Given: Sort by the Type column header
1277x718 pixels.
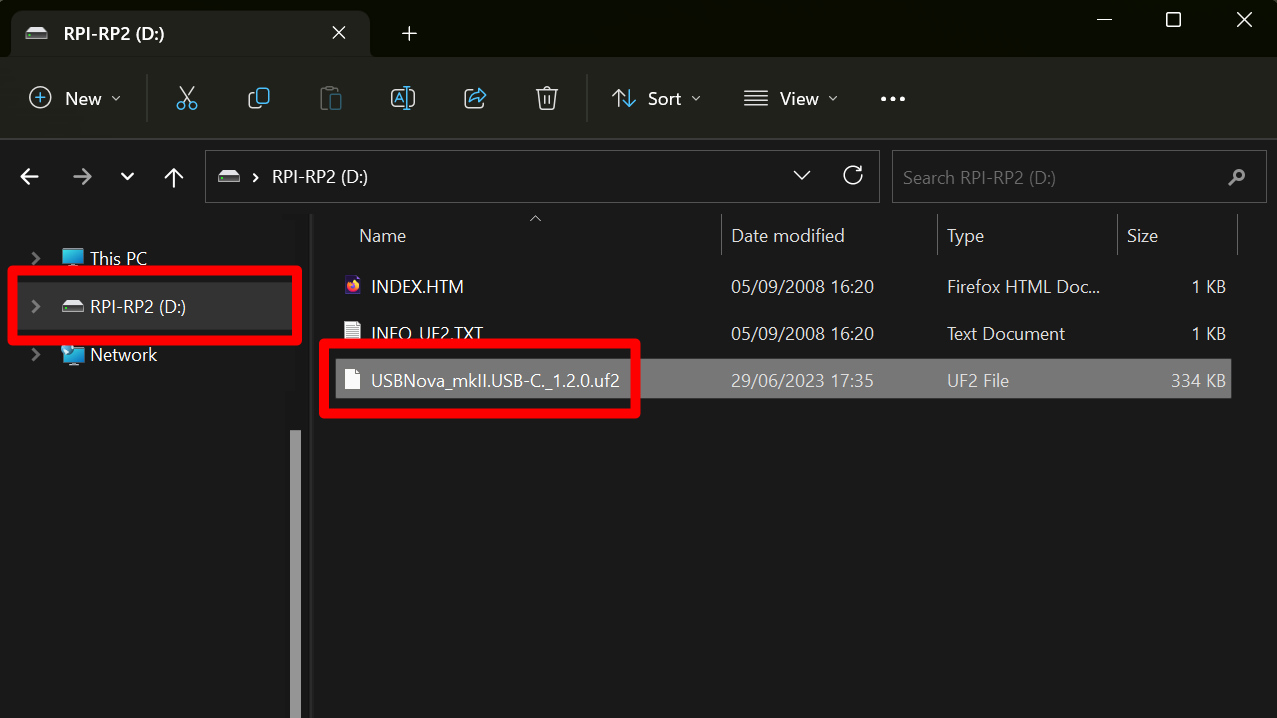Looking at the screenshot, I should [x=965, y=236].
